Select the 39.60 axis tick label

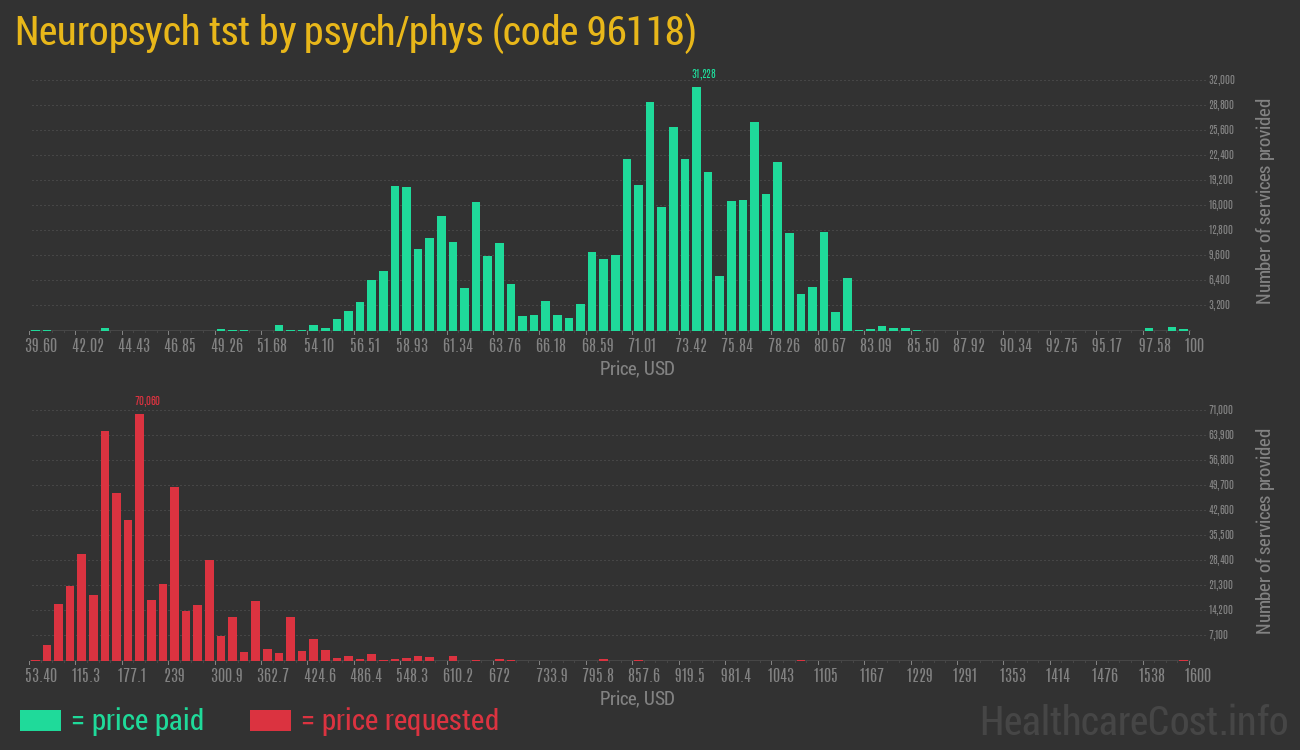[x=41, y=345]
